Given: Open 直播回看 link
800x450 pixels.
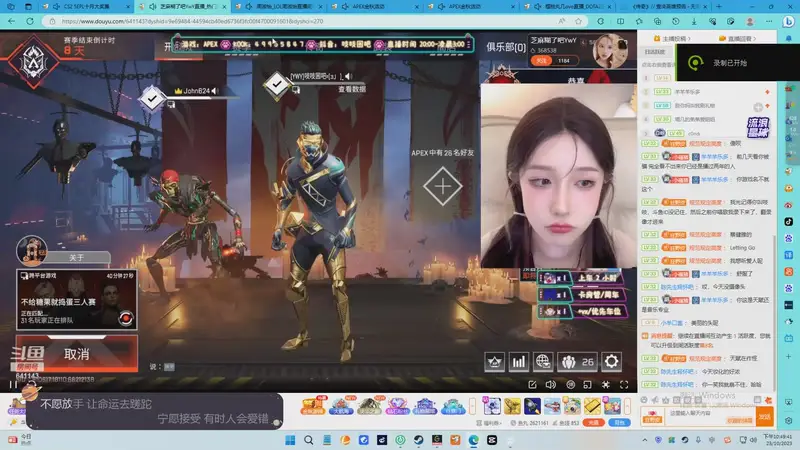Looking at the screenshot, I should (x=737, y=38).
